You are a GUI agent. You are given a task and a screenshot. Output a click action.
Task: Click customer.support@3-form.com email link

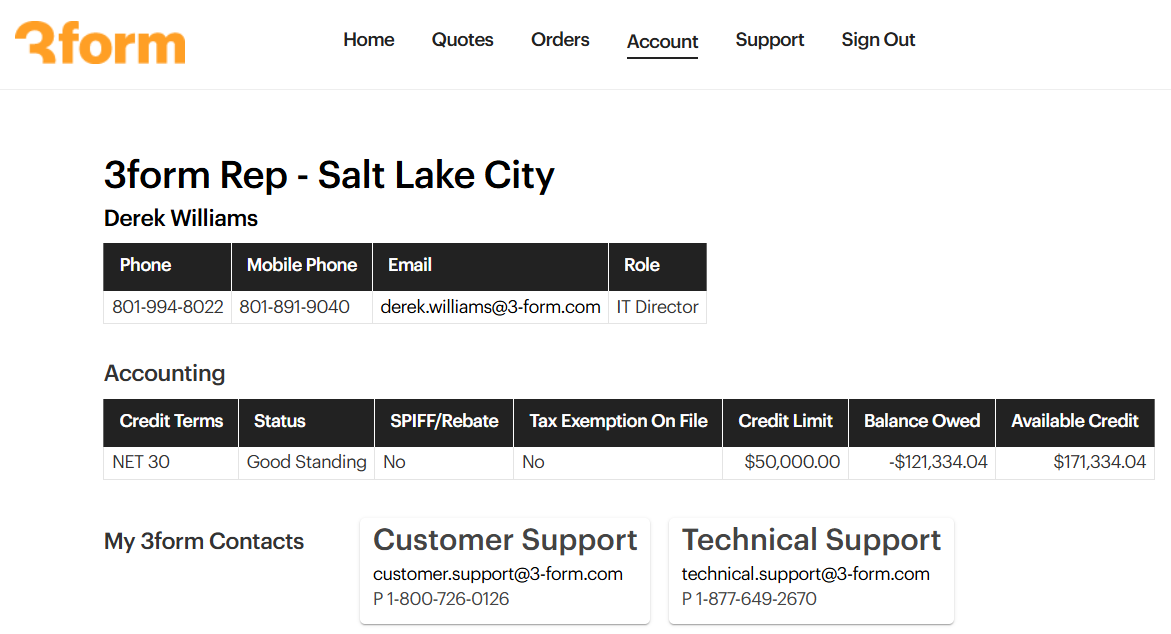498,574
